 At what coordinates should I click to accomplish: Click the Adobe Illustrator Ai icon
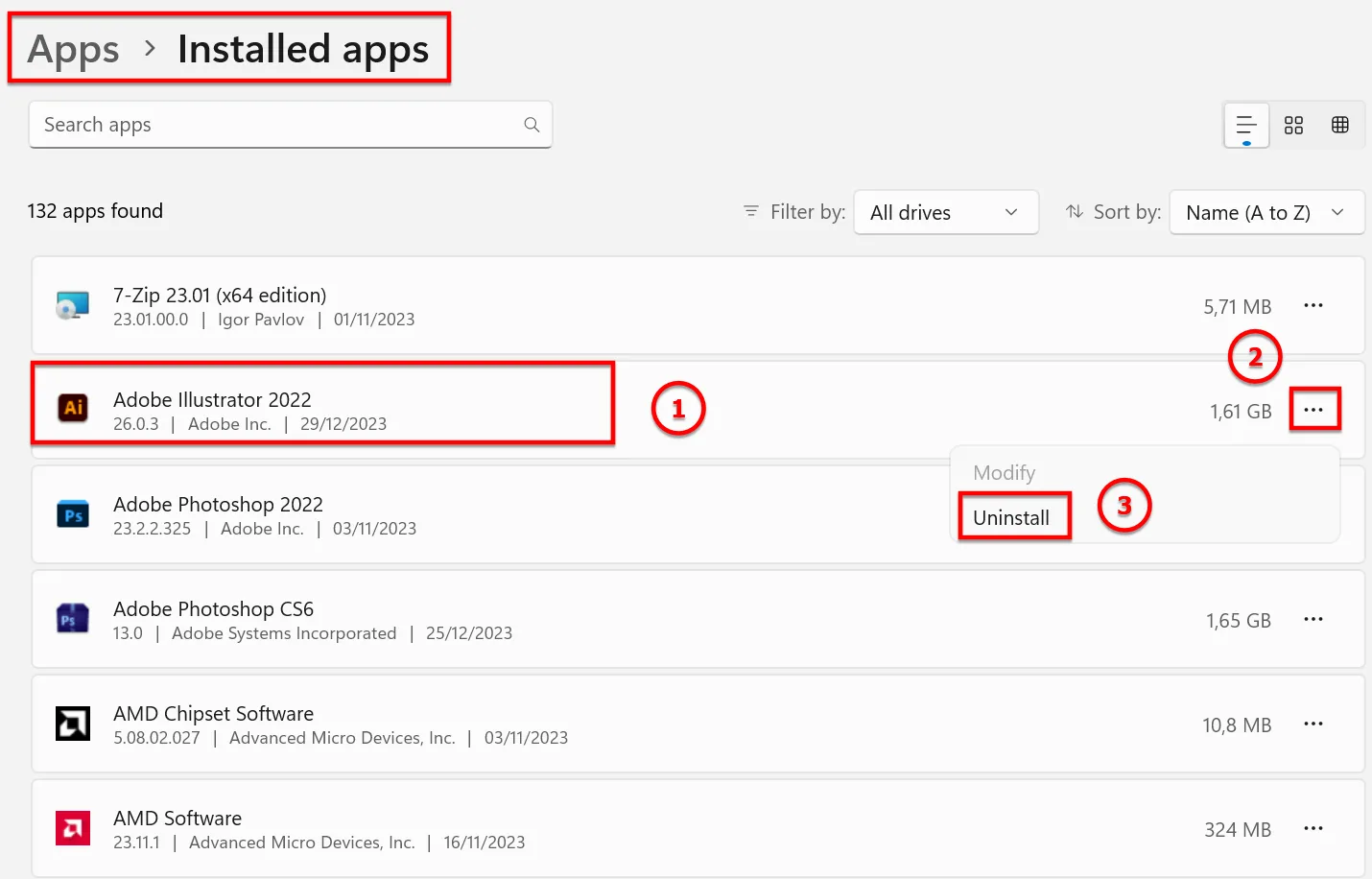[73, 408]
